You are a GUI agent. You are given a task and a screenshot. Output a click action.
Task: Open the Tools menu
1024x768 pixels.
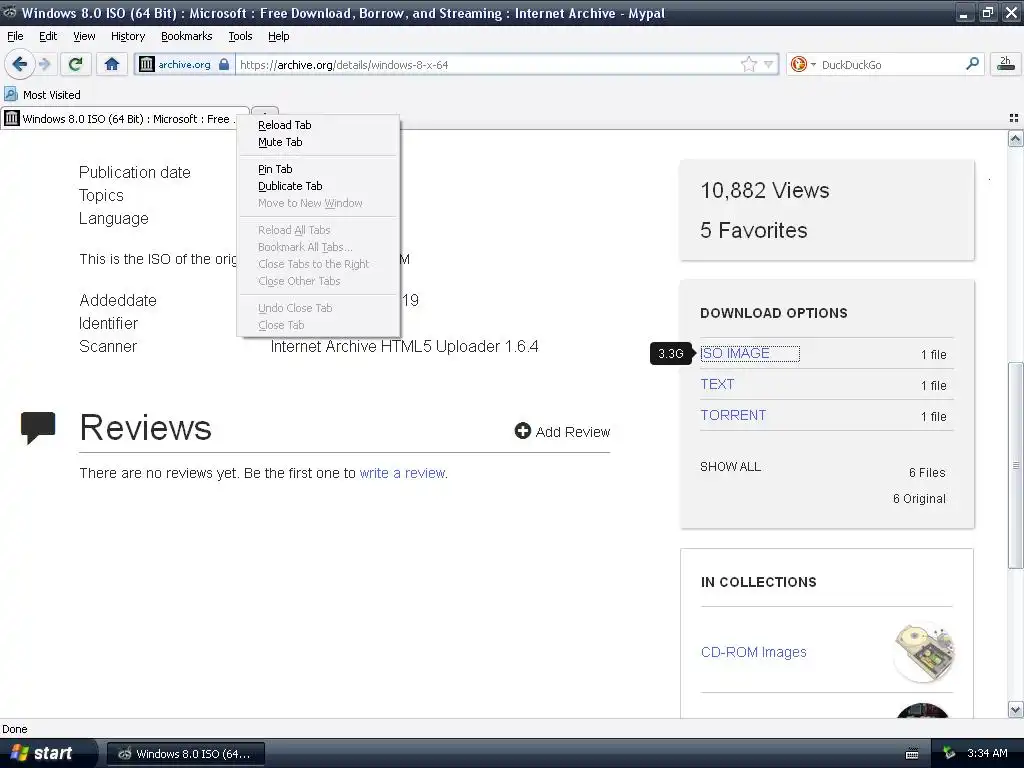pyautogui.click(x=240, y=36)
